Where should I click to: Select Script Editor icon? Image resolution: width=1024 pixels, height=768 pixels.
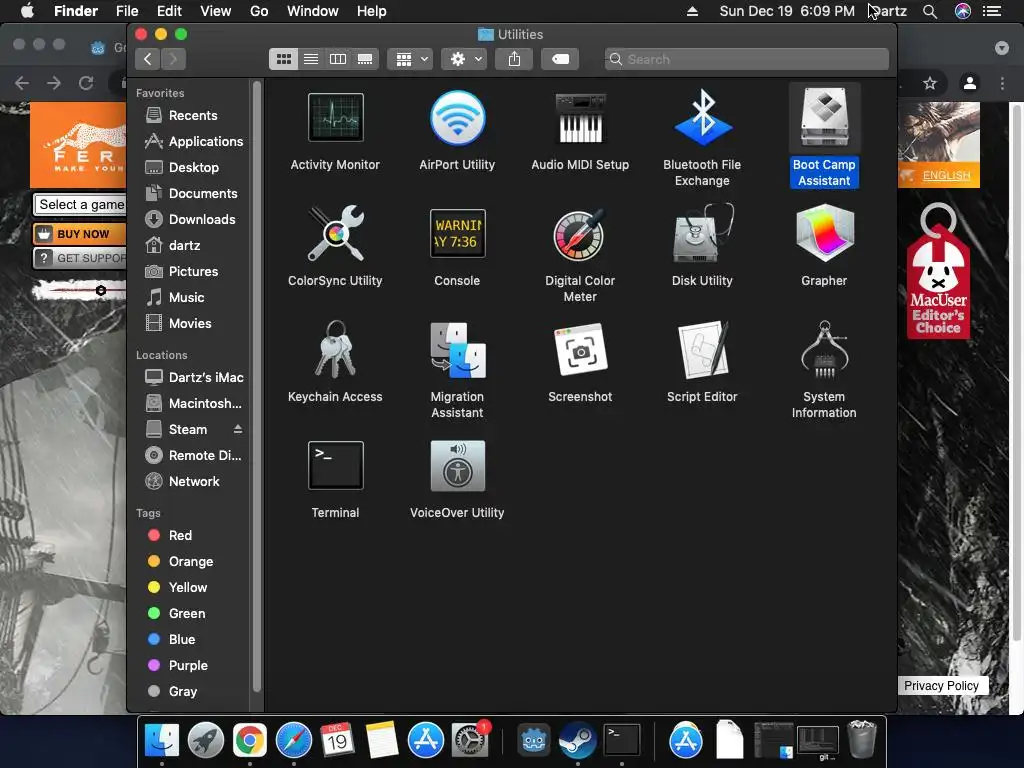point(702,349)
